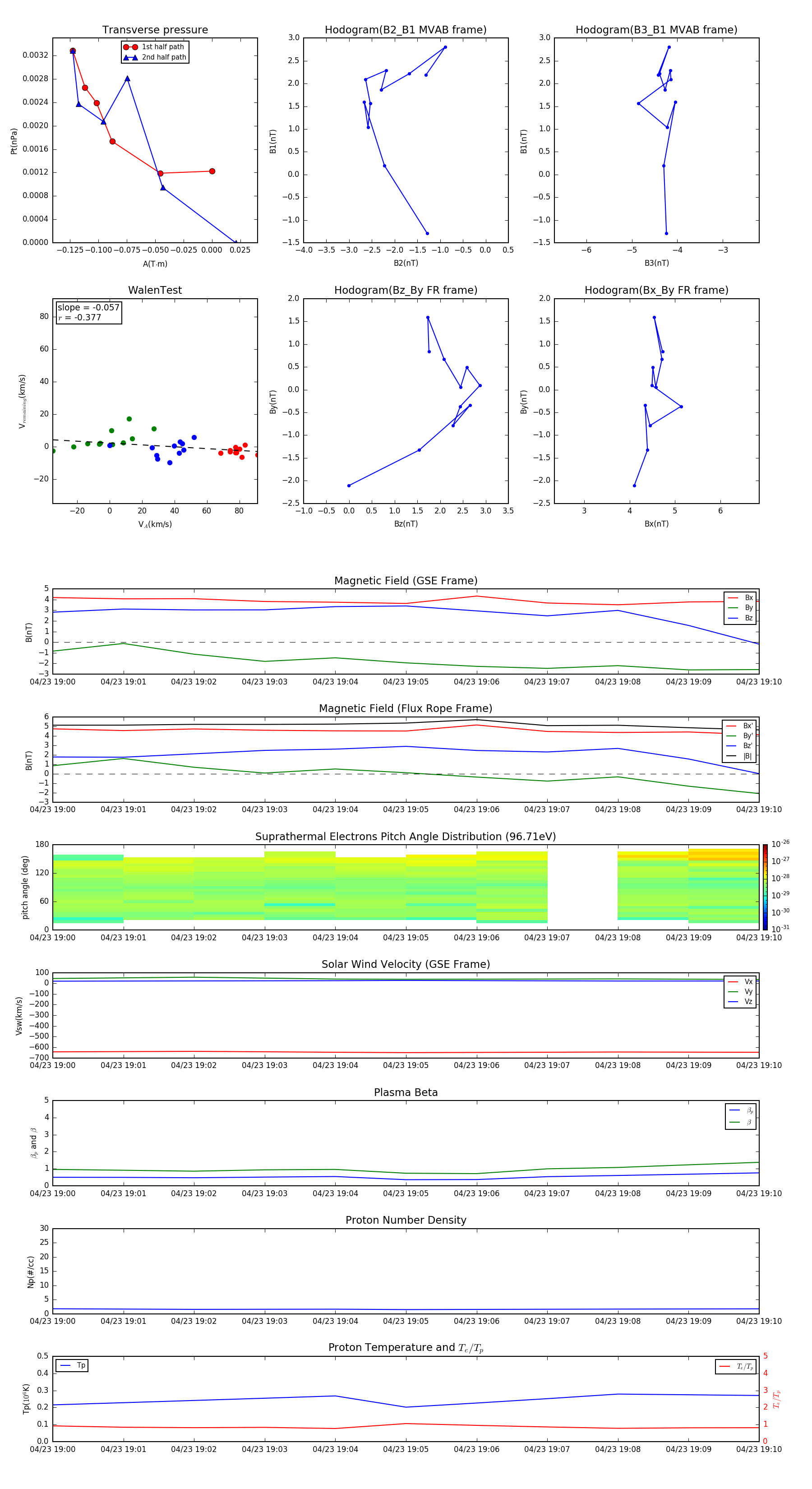Screen dimensions: 812x1489
Task: Click the 'V_A(km/s)' x-axis label
Action: 155,524
